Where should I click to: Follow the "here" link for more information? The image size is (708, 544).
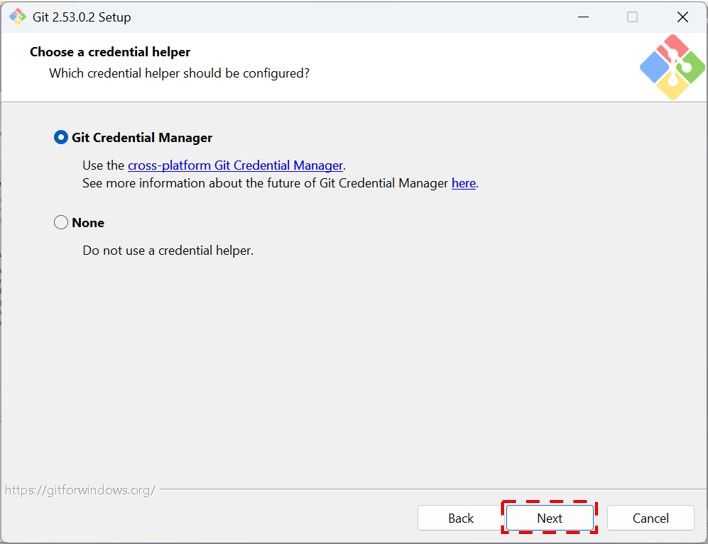point(463,184)
